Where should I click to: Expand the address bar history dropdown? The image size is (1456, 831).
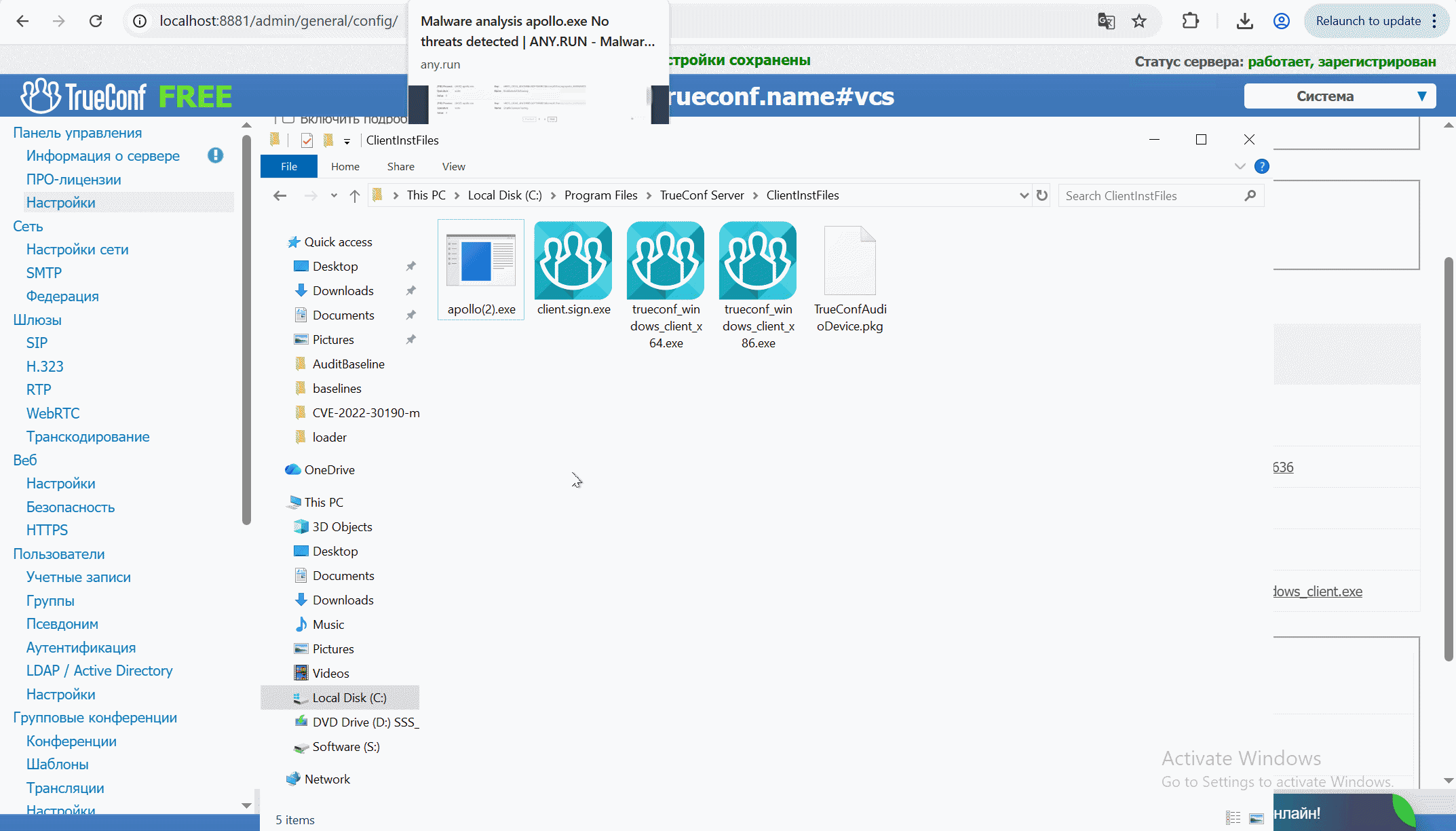pos(1024,195)
